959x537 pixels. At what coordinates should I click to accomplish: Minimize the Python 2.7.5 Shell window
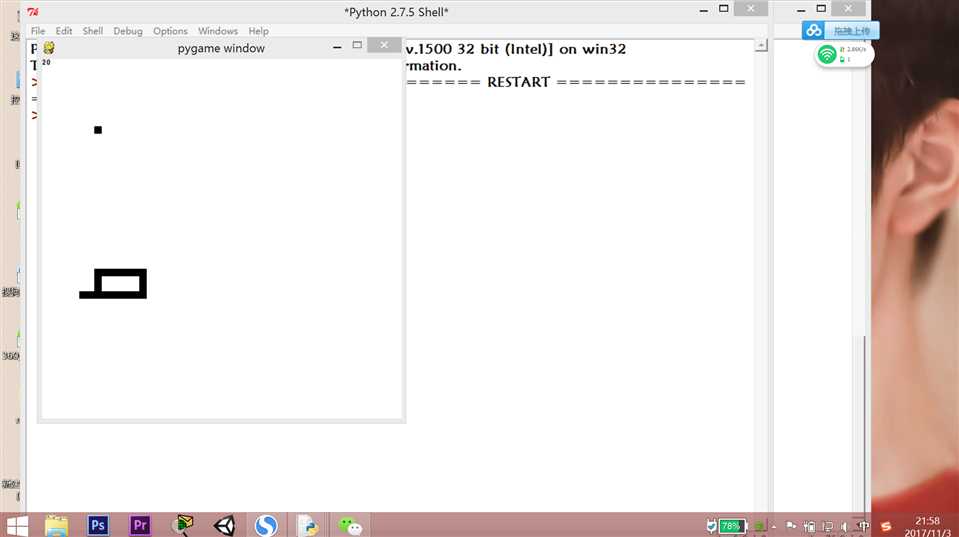click(703, 10)
